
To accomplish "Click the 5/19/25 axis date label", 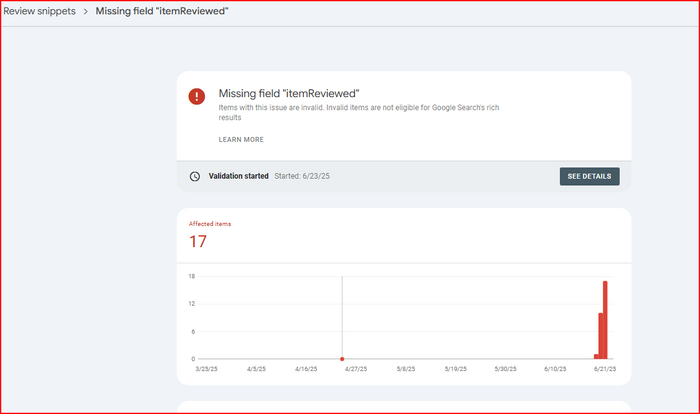I will coord(455,369).
